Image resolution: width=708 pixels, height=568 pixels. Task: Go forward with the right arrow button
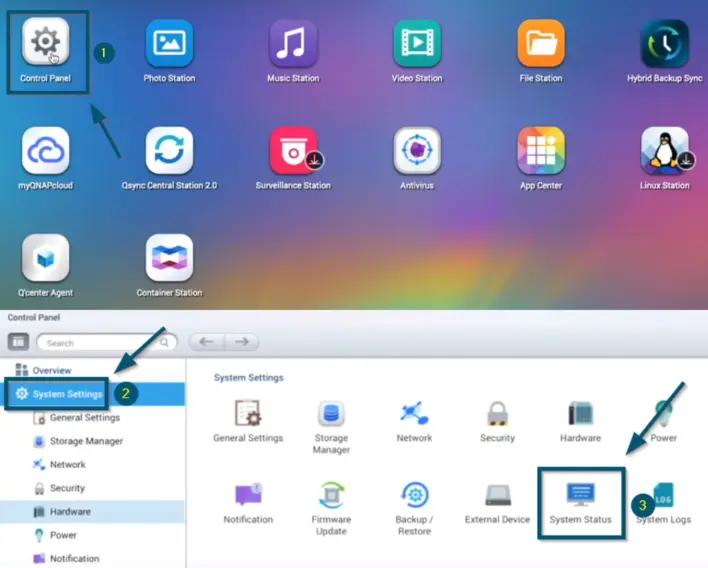click(242, 342)
